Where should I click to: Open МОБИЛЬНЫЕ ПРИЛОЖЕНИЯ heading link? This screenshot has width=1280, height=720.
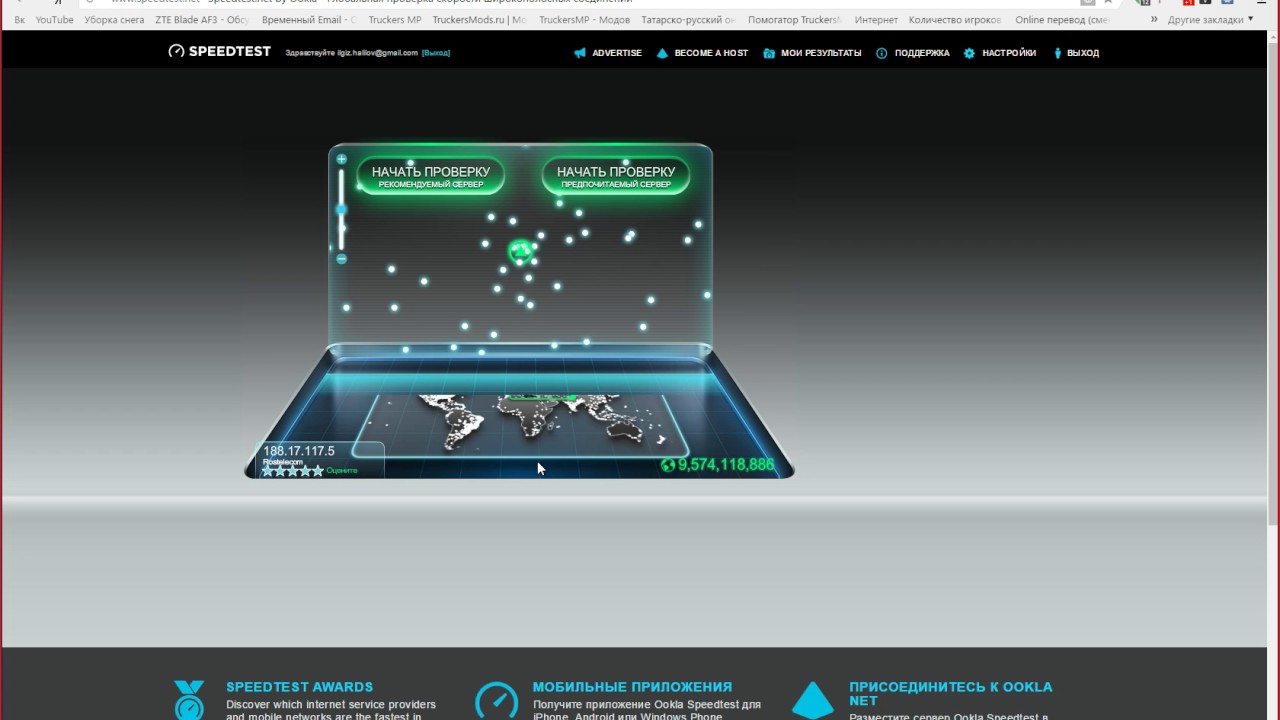point(632,687)
